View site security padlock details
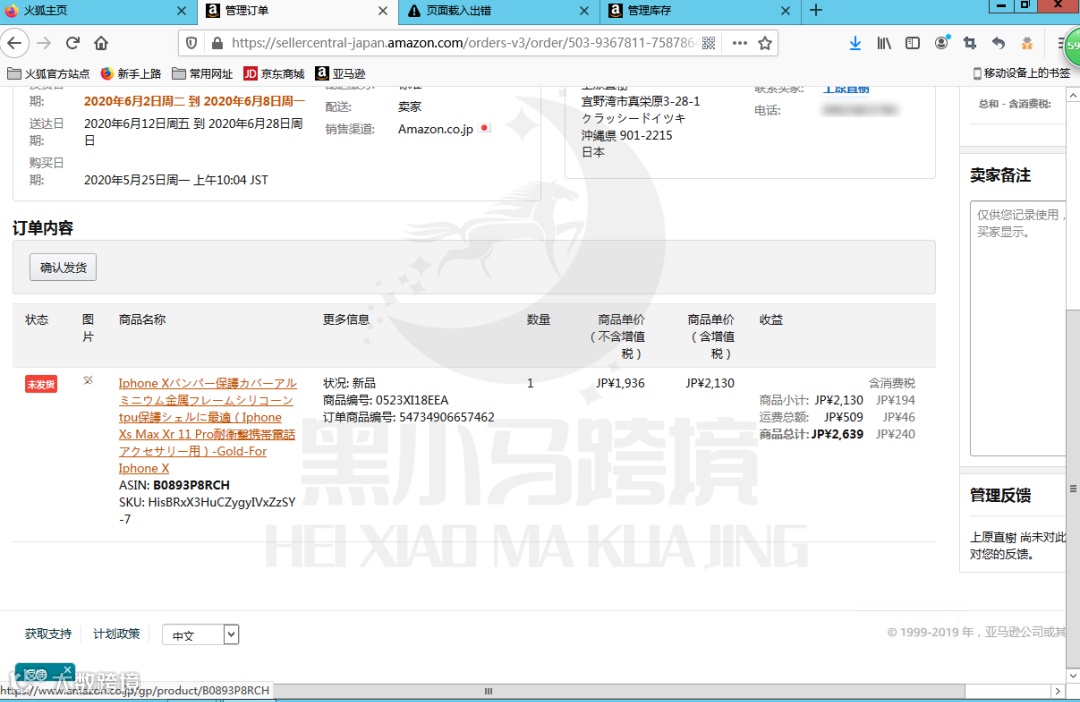The height and width of the screenshot is (702, 1080). pos(217,43)
